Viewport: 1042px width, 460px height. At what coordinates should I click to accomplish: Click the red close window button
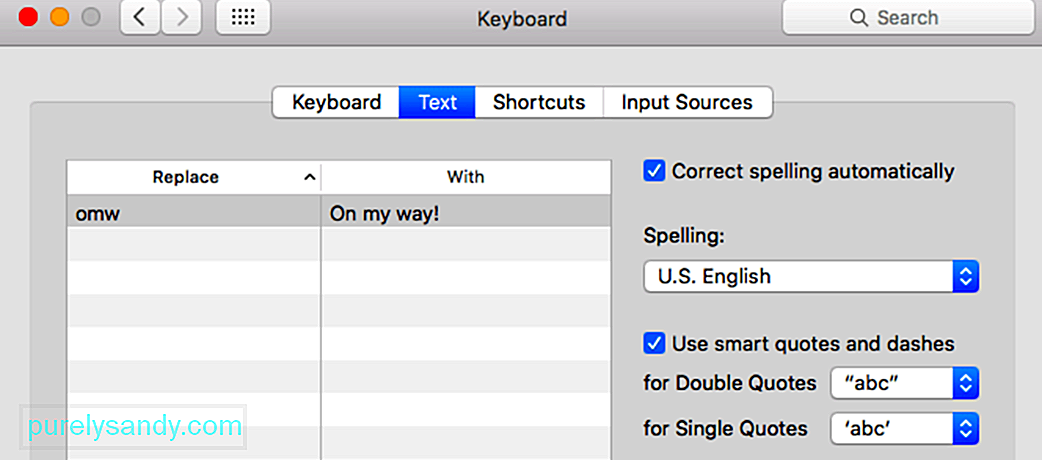click(29, 17)
